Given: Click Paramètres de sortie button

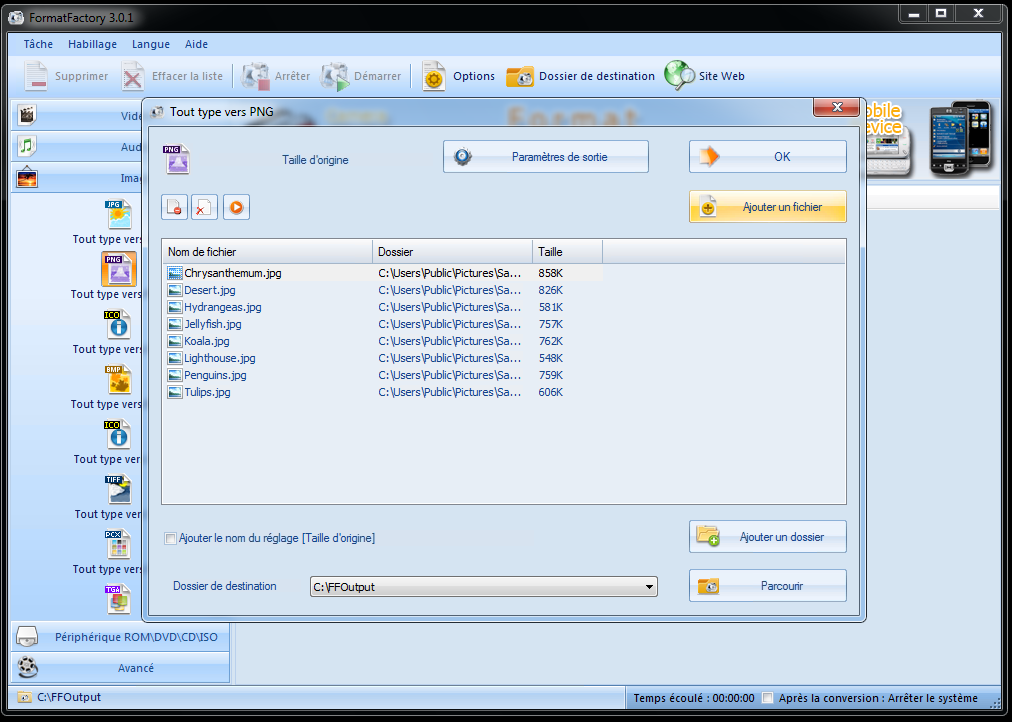Looking at the screenshot, I should [x=546, y=157].
